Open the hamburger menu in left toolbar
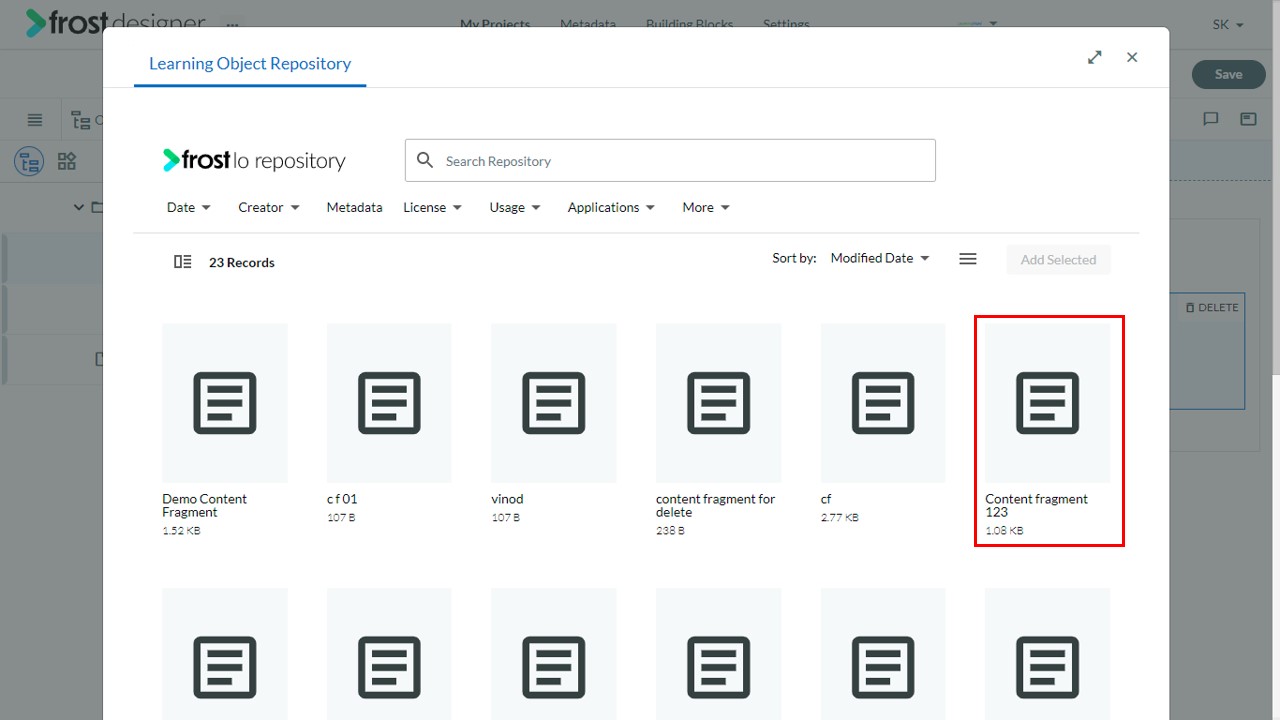 [x=35, y=120]
